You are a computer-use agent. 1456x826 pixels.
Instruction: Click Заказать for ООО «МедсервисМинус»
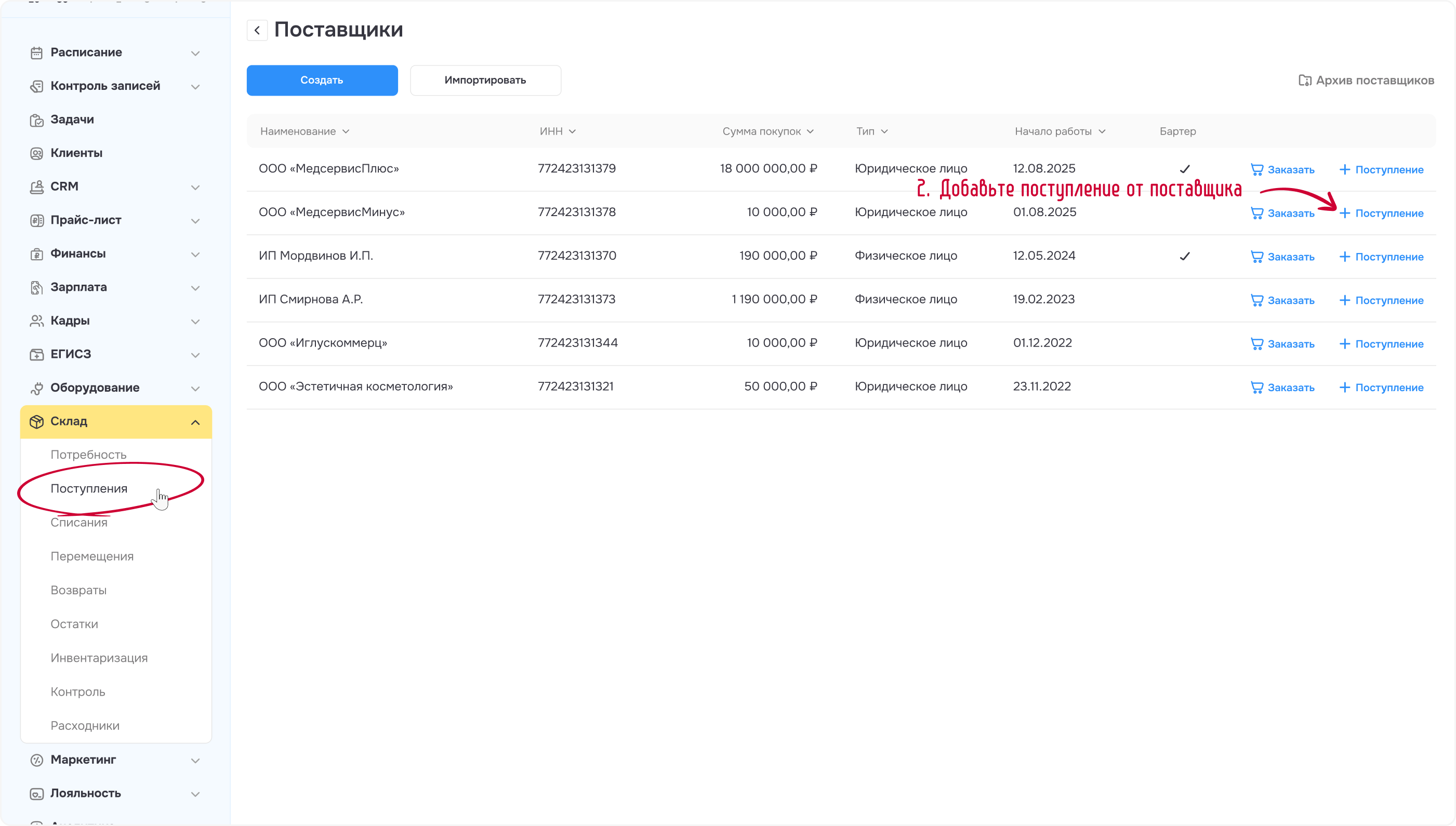tap(1282, 214)
